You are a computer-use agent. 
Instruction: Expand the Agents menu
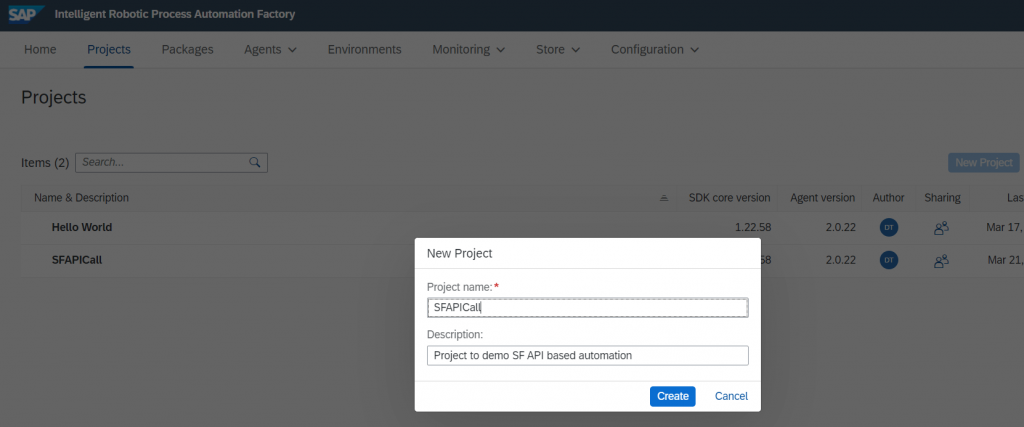click(270, 50)
